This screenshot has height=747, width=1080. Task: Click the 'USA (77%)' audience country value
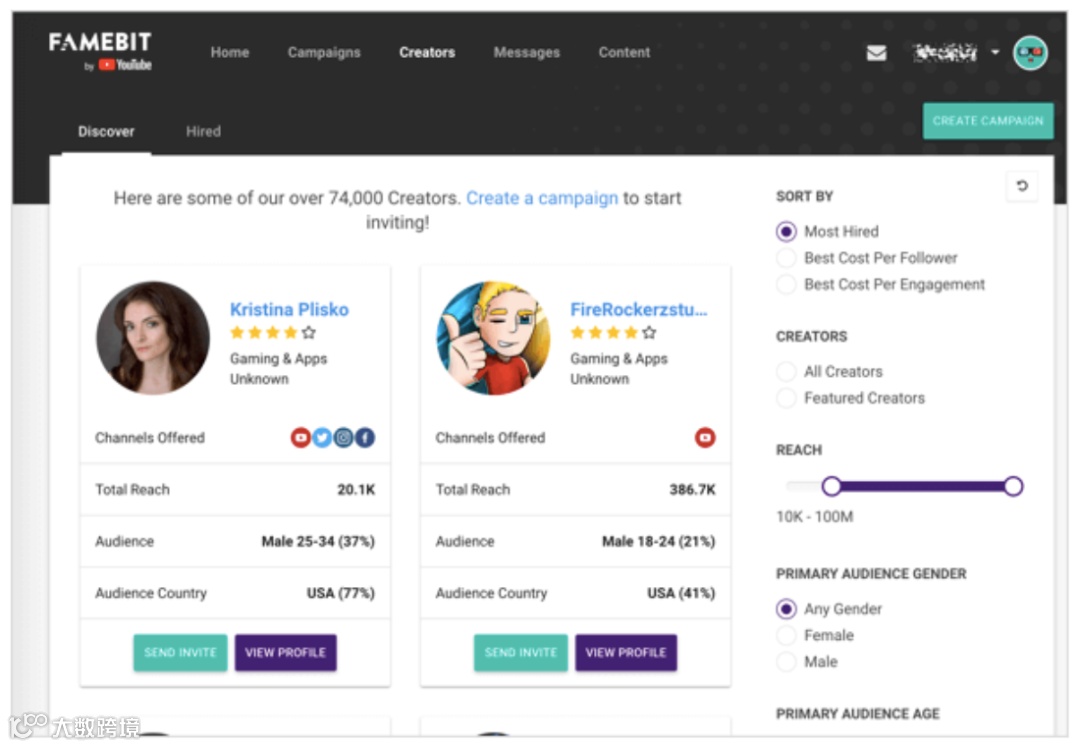[x=341, y=593]
